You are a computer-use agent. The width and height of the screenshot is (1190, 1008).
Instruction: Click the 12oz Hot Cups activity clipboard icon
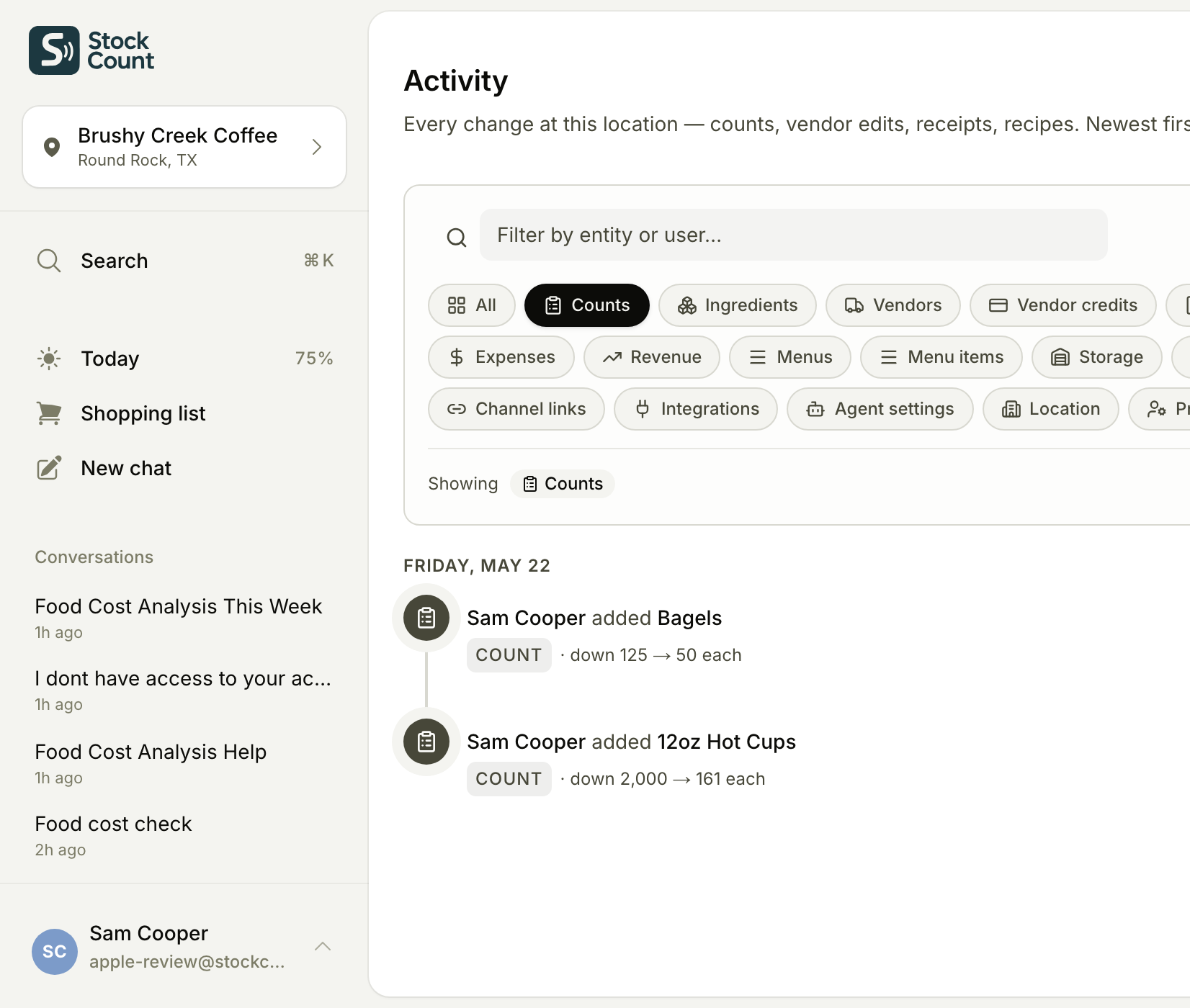coord(426,742)
